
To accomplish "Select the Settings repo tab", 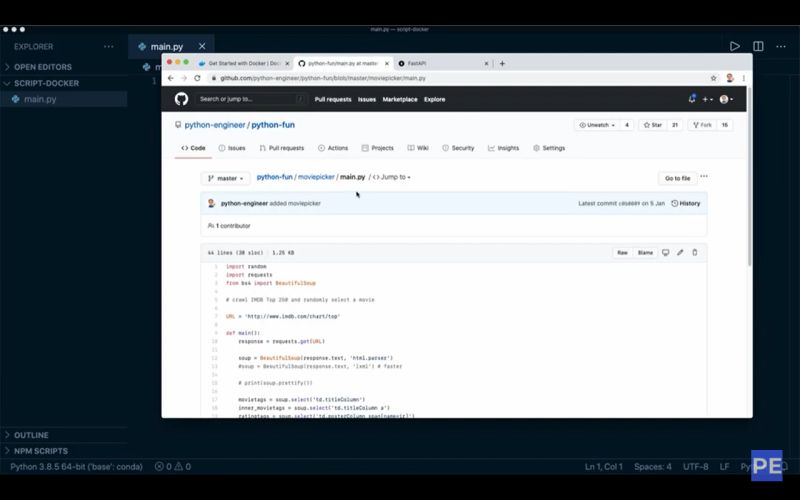I will (x=549, y=148).
